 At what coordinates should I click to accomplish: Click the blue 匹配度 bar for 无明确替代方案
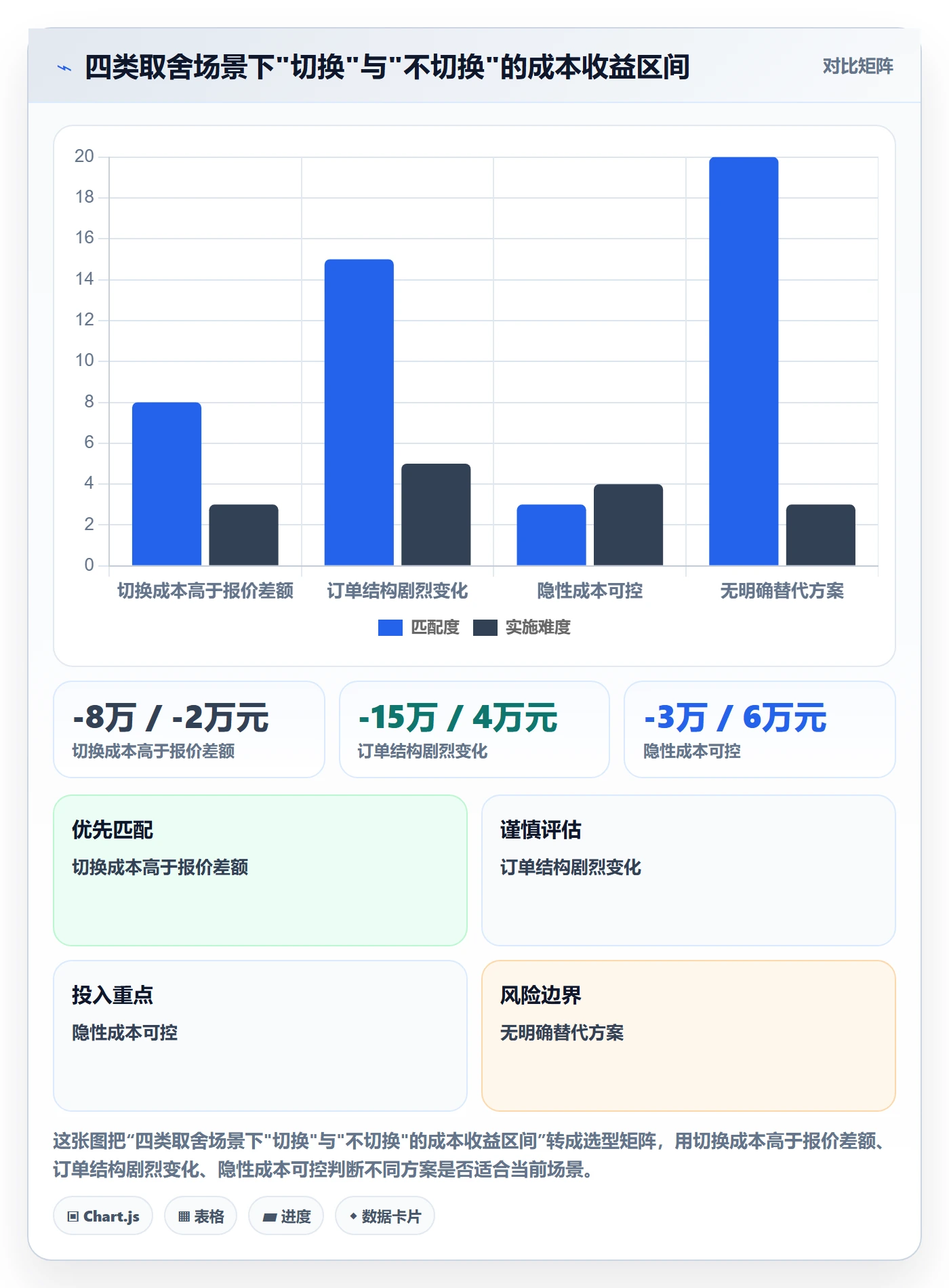(x=744, y=361)
